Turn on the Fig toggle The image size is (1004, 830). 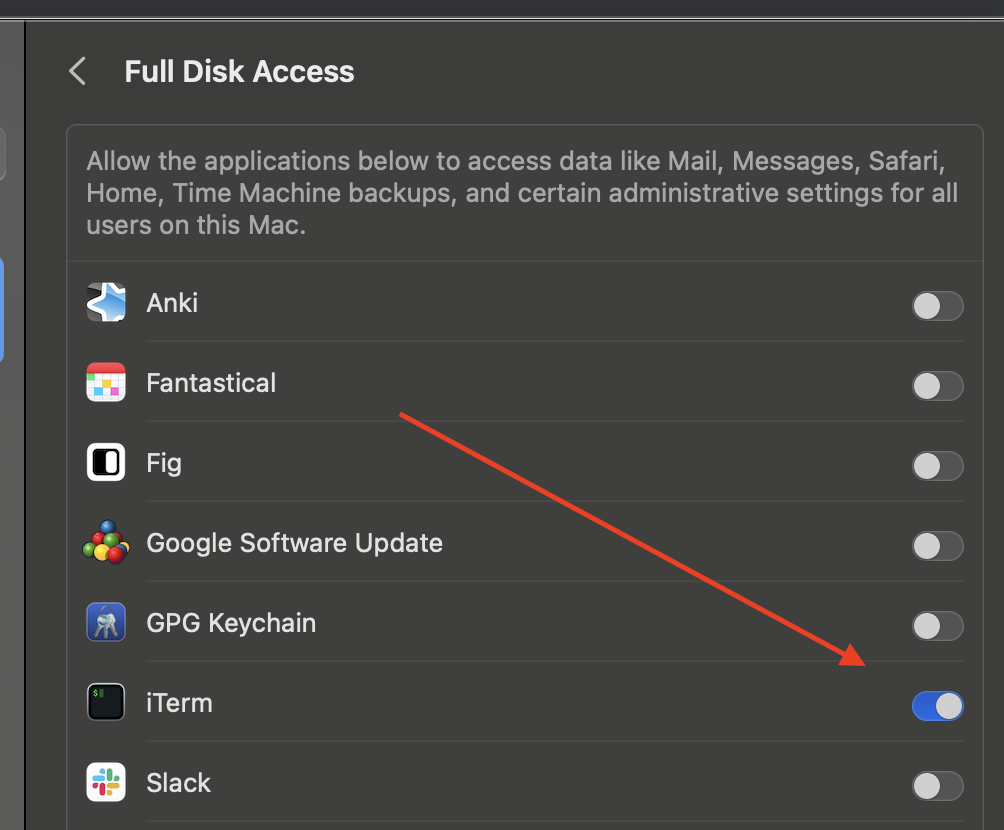[937, 466]
